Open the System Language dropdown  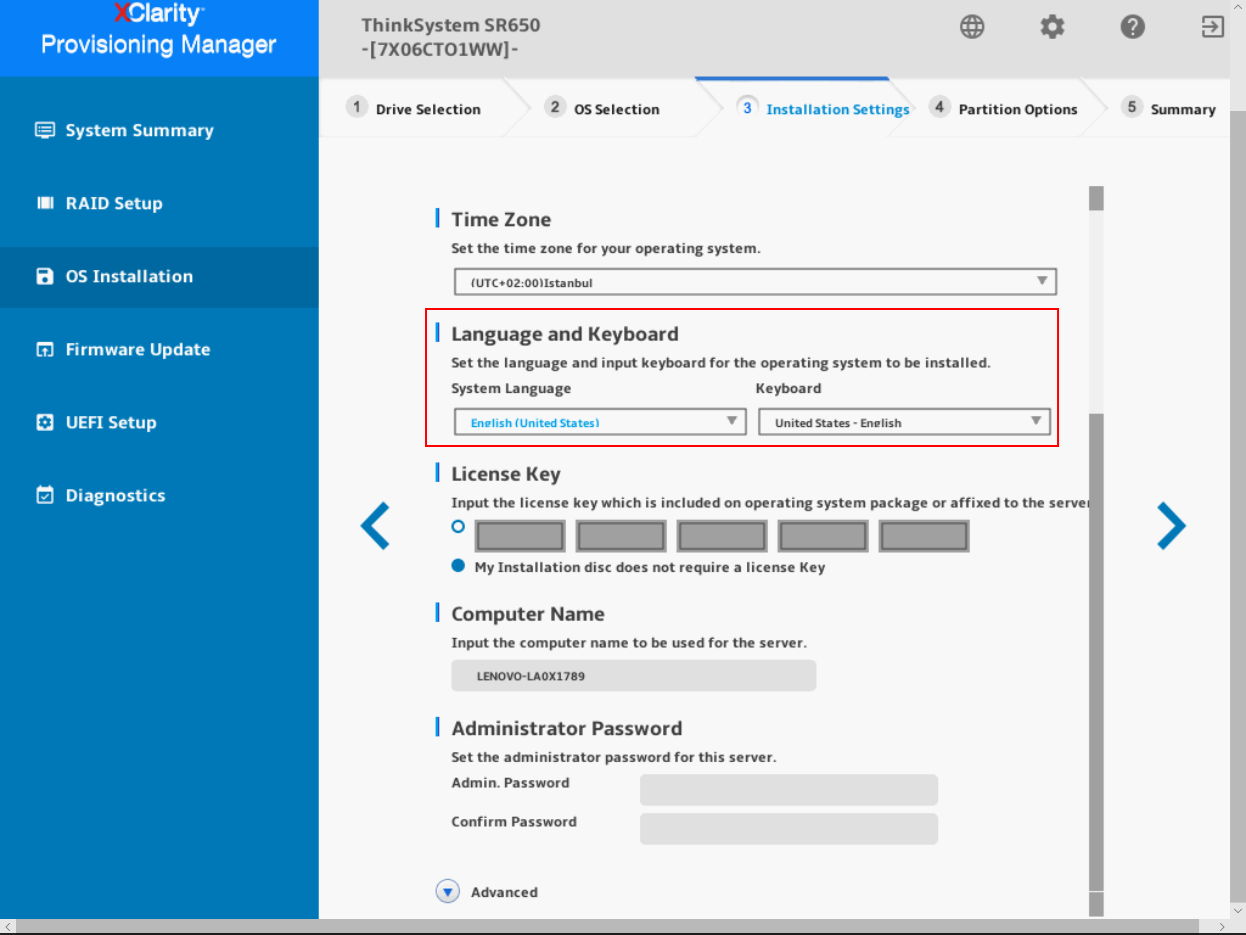coord(600,422)
